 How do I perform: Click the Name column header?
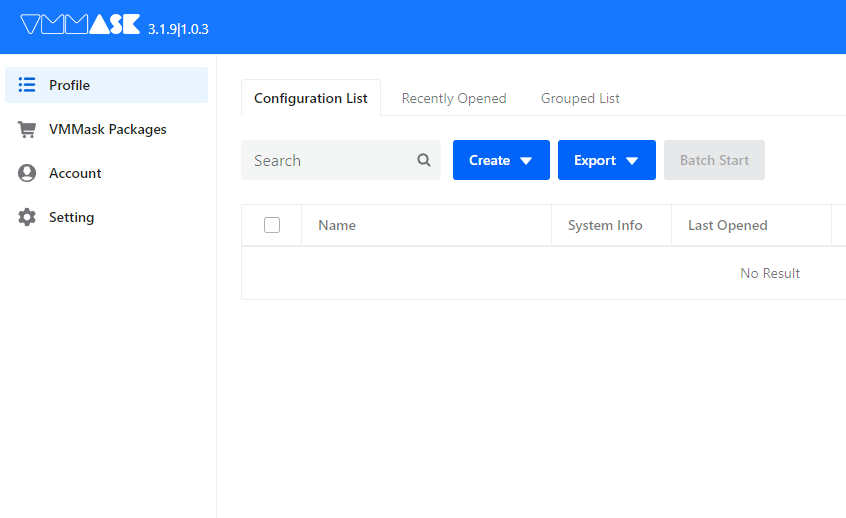pos(337,225)
